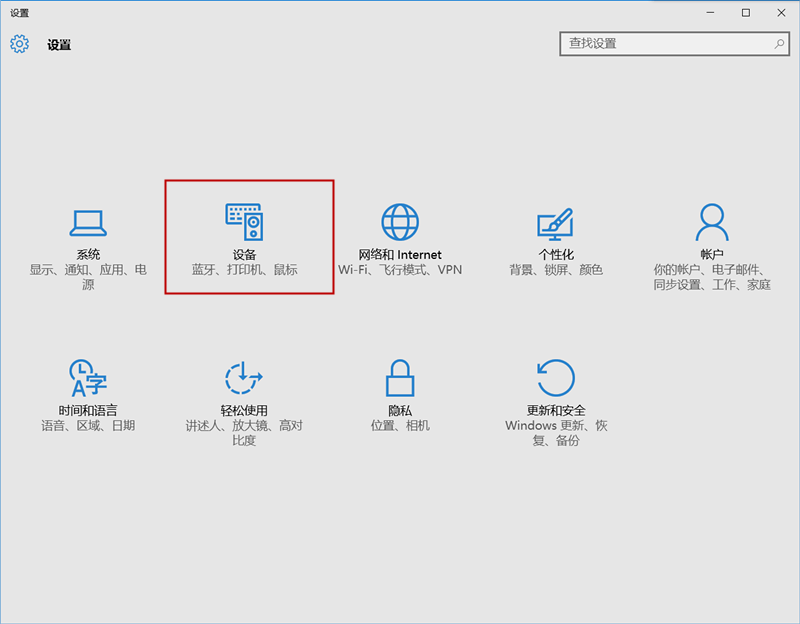Click inside the 查找设置 search field
The width and height of the screenshot is (800, 624).
674,44
